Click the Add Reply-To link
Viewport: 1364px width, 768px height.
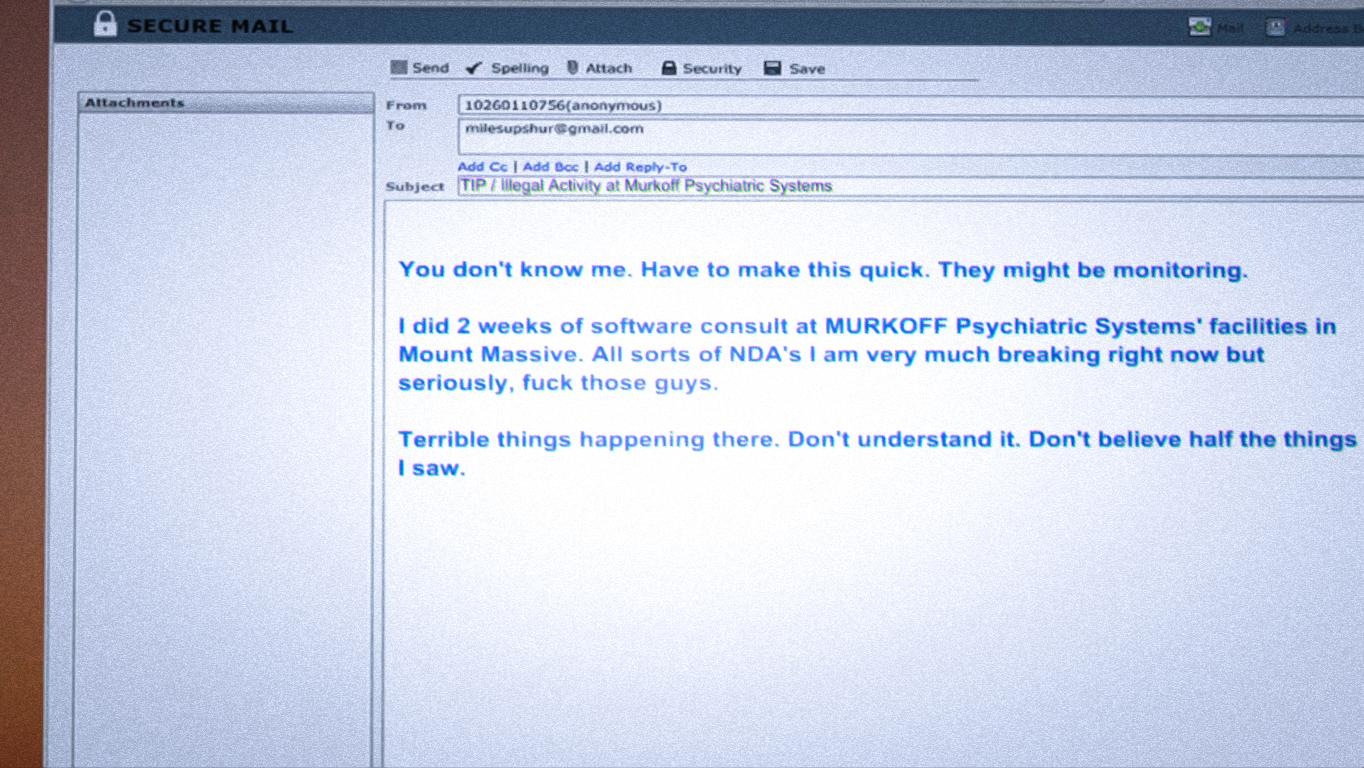pyautogui.click(x=640, y=167)
